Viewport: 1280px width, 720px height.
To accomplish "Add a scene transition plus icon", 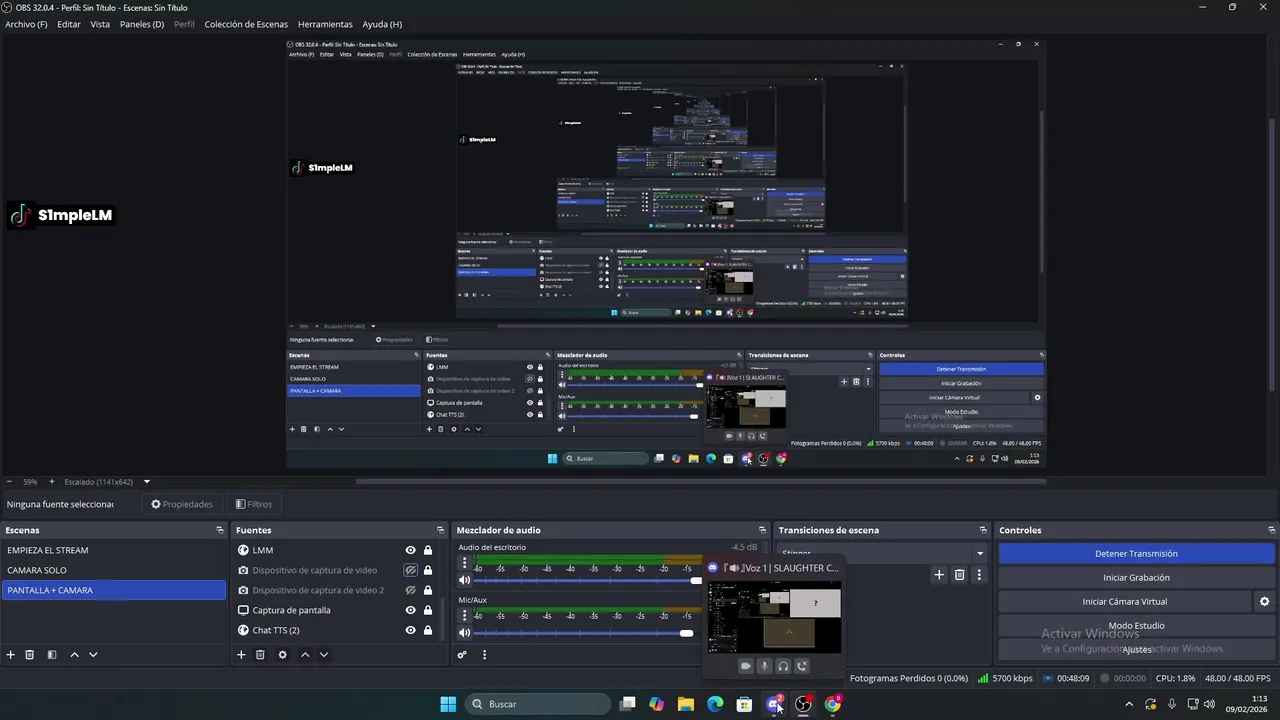I will coord(939,575).
